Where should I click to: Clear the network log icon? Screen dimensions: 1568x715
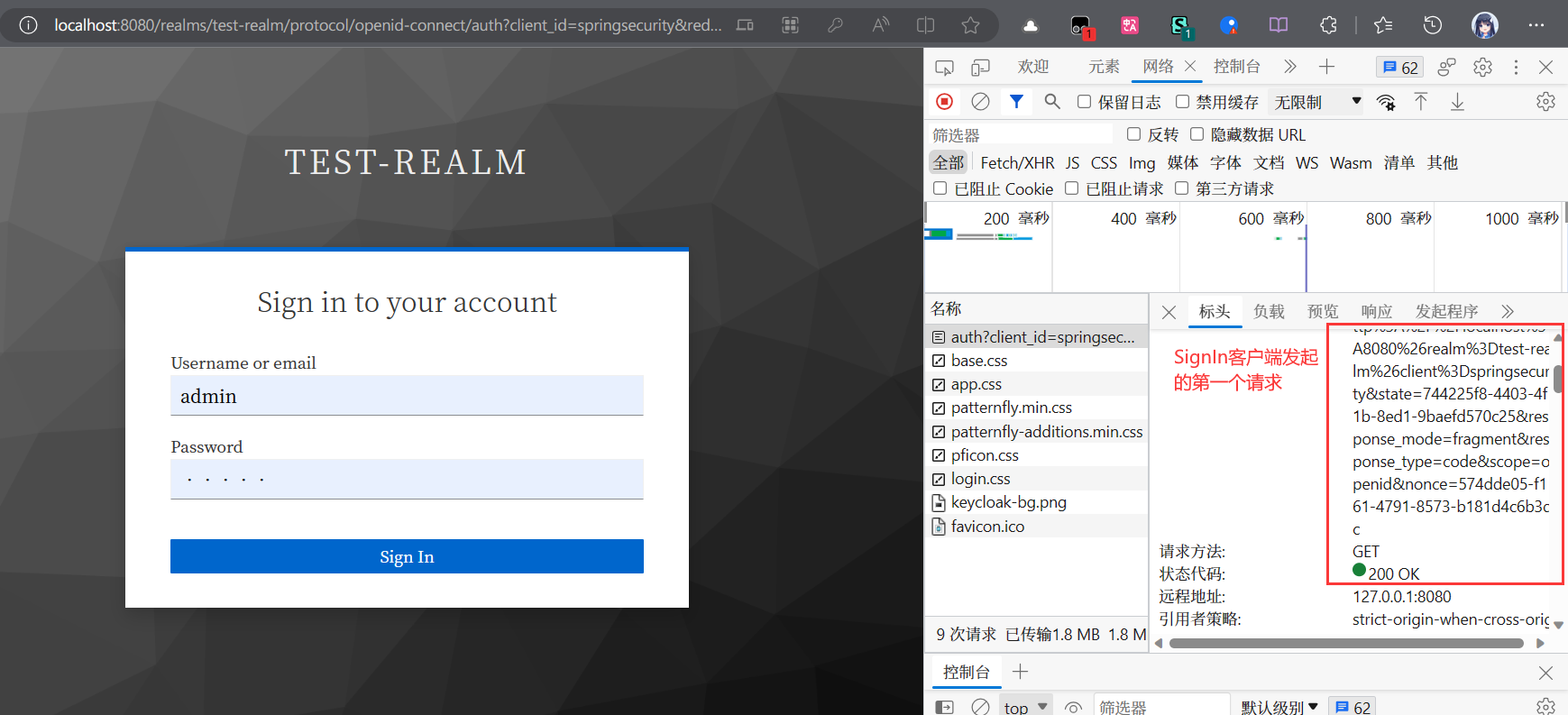980,102
